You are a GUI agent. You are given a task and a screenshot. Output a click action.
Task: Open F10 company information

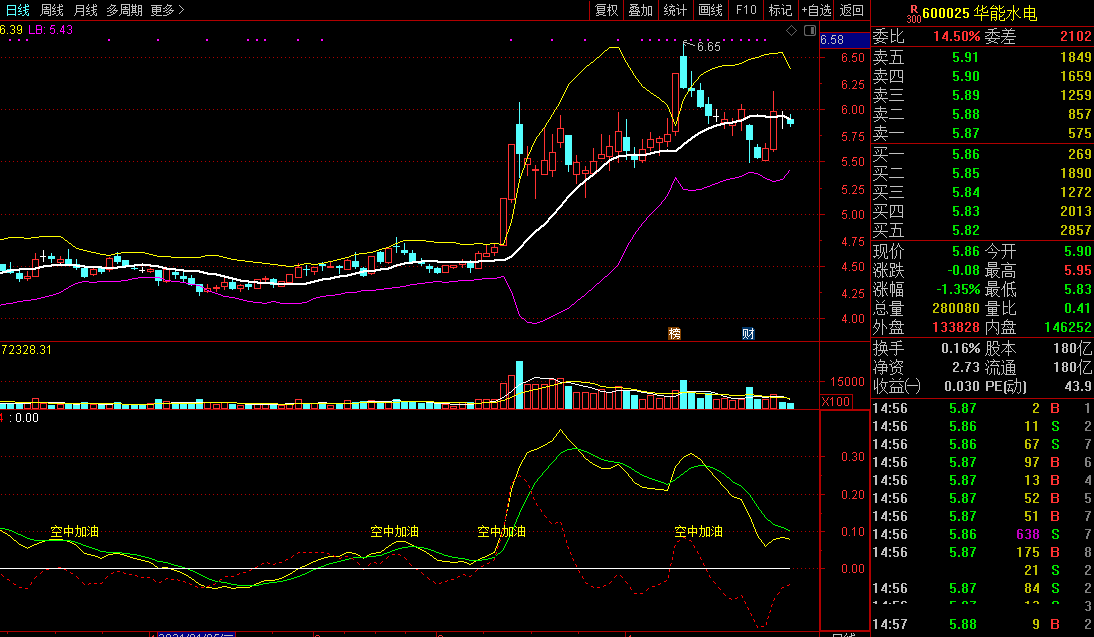746,10
